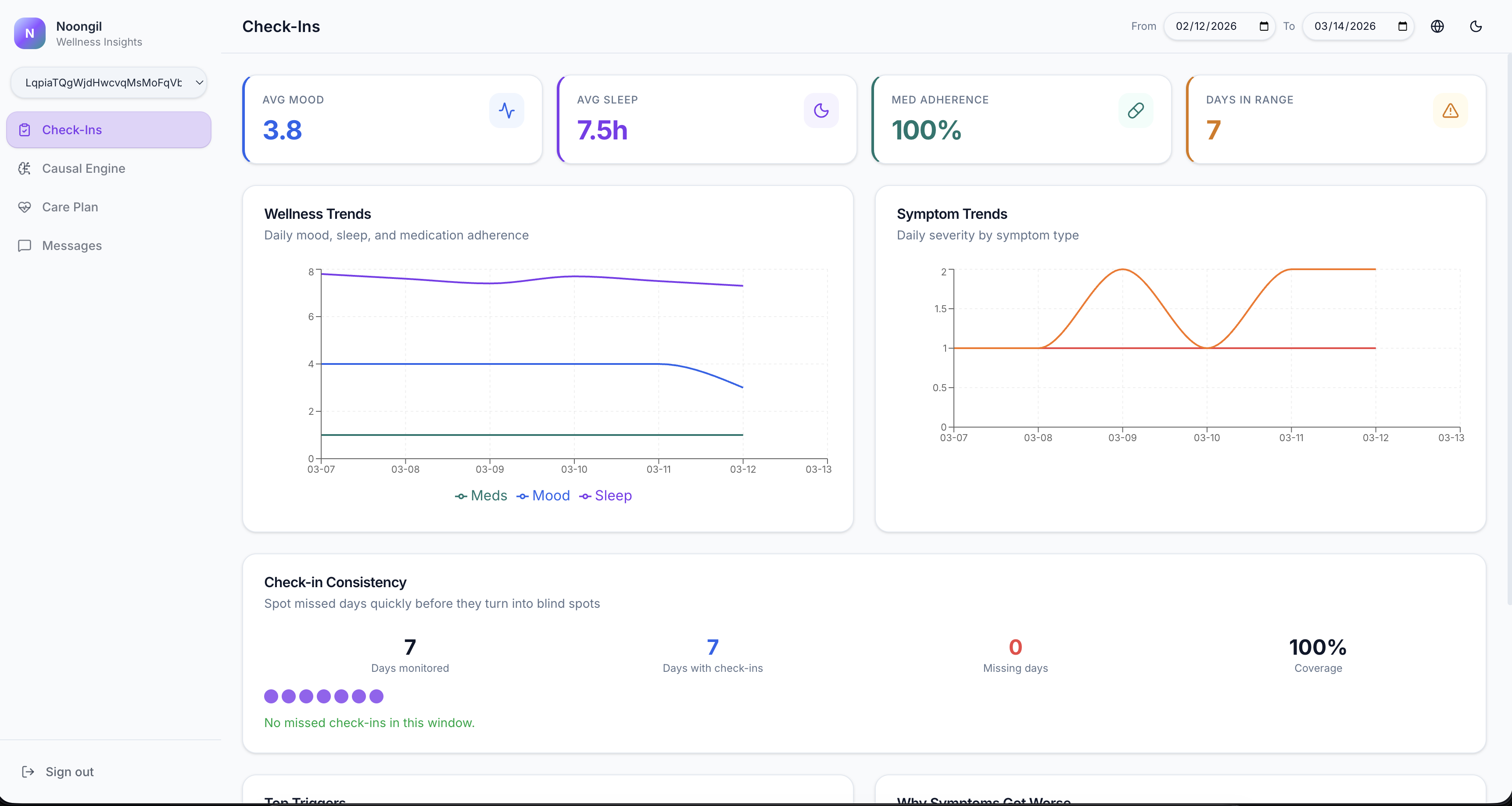Click the From date input field
This screenshot has height=806, width=1512.
pos(1206,26)
